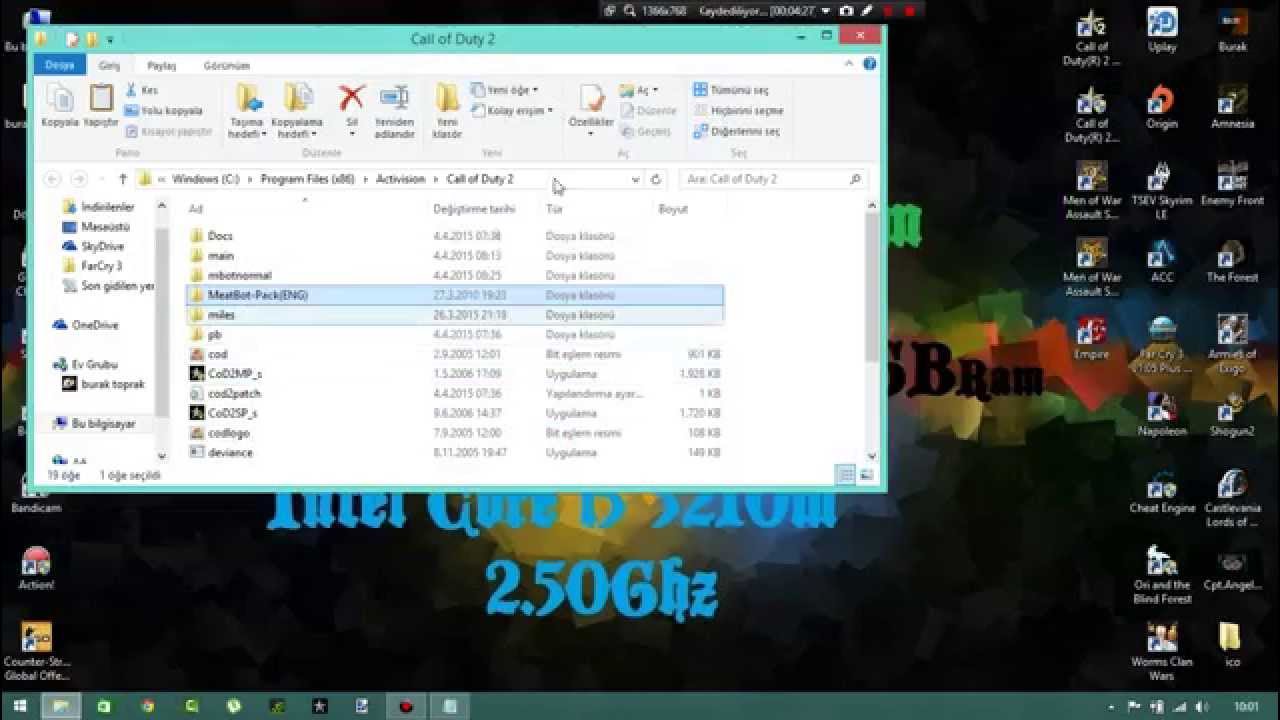The height and width of the screenshot is (720, 1280).
Task: Click the Chrome icon on the taskbar
Action: [148, 706]
